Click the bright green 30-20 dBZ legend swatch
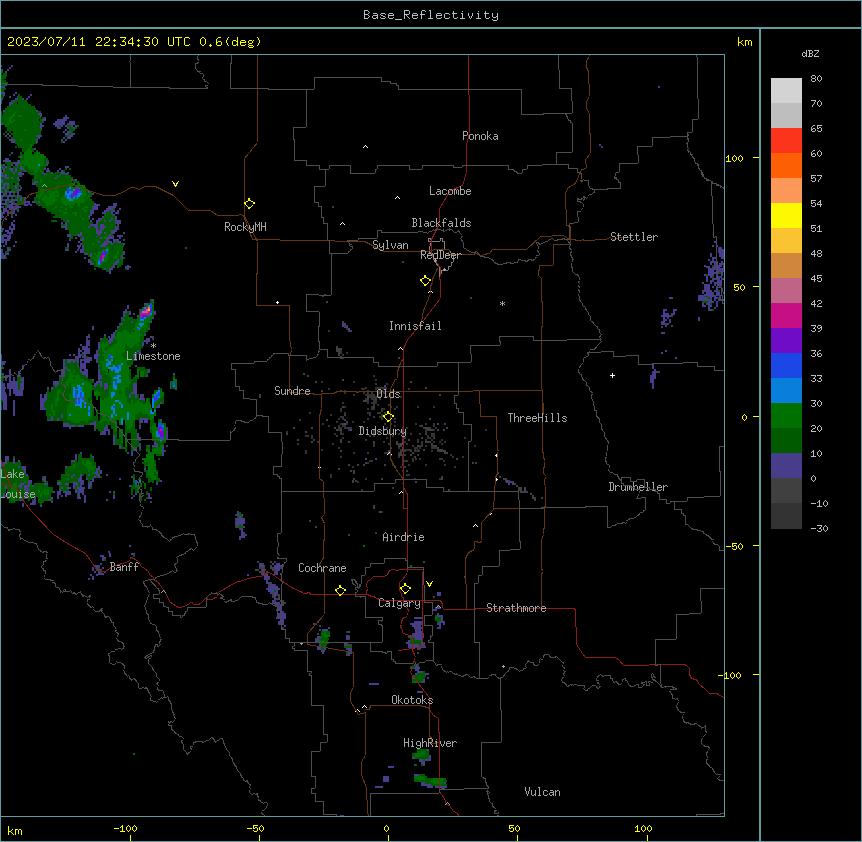 click(x=786, y=416)
